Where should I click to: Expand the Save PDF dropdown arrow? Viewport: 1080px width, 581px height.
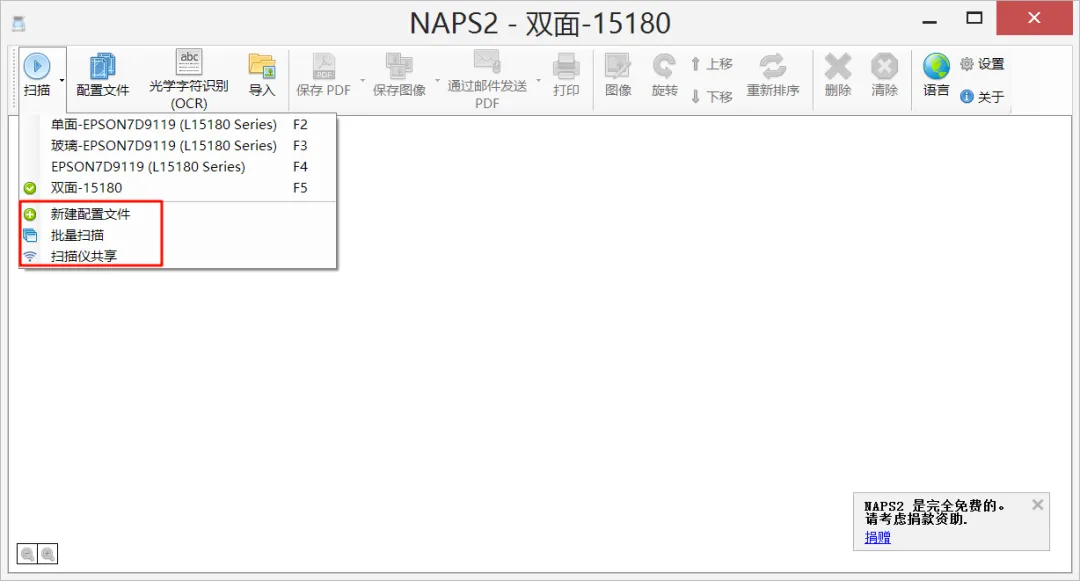363,80
